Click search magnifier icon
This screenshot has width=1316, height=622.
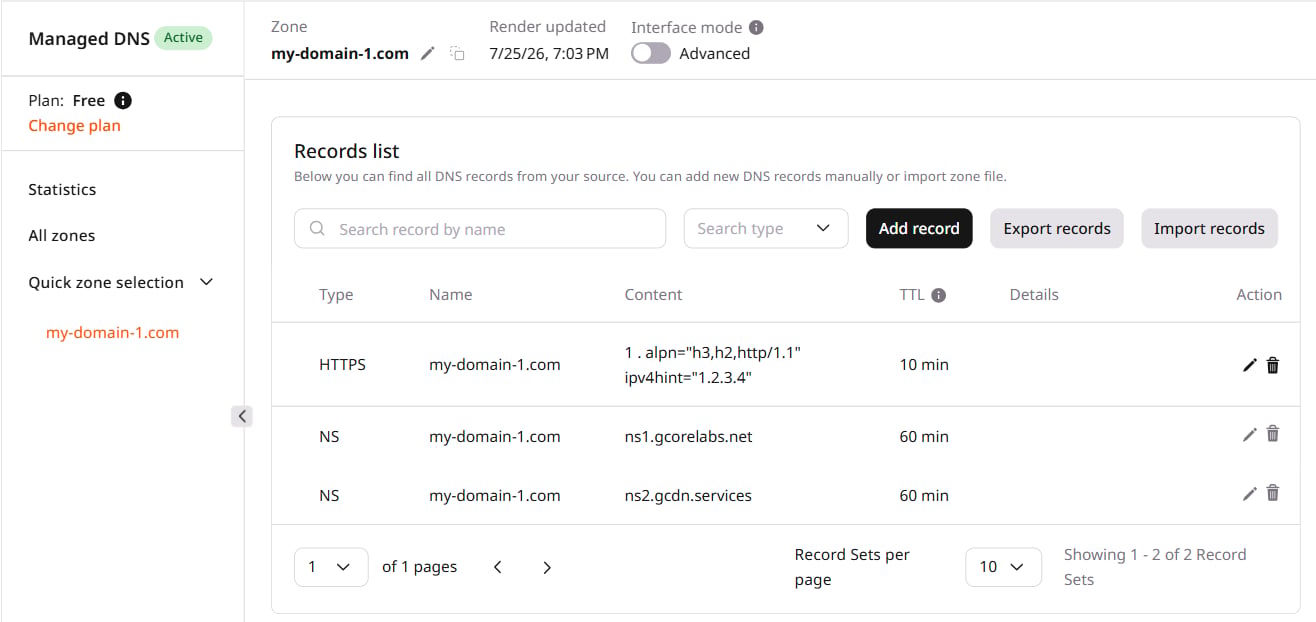point(318,228)
